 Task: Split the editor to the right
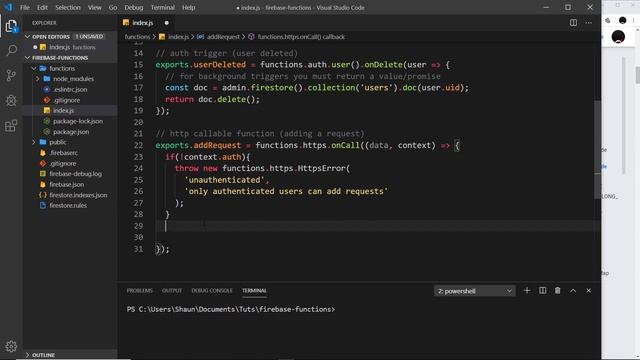pos(573,23)
